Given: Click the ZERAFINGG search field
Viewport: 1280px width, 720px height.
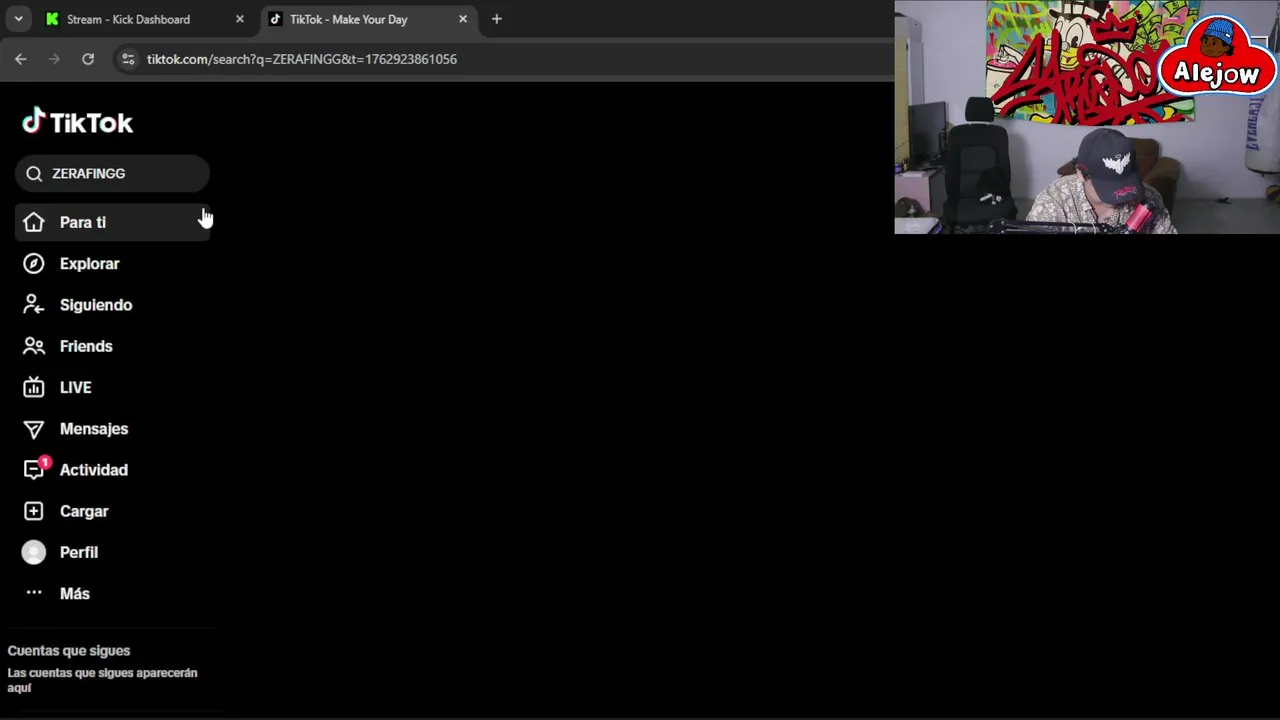Looking at the screenshot, I should coord(112,174).
